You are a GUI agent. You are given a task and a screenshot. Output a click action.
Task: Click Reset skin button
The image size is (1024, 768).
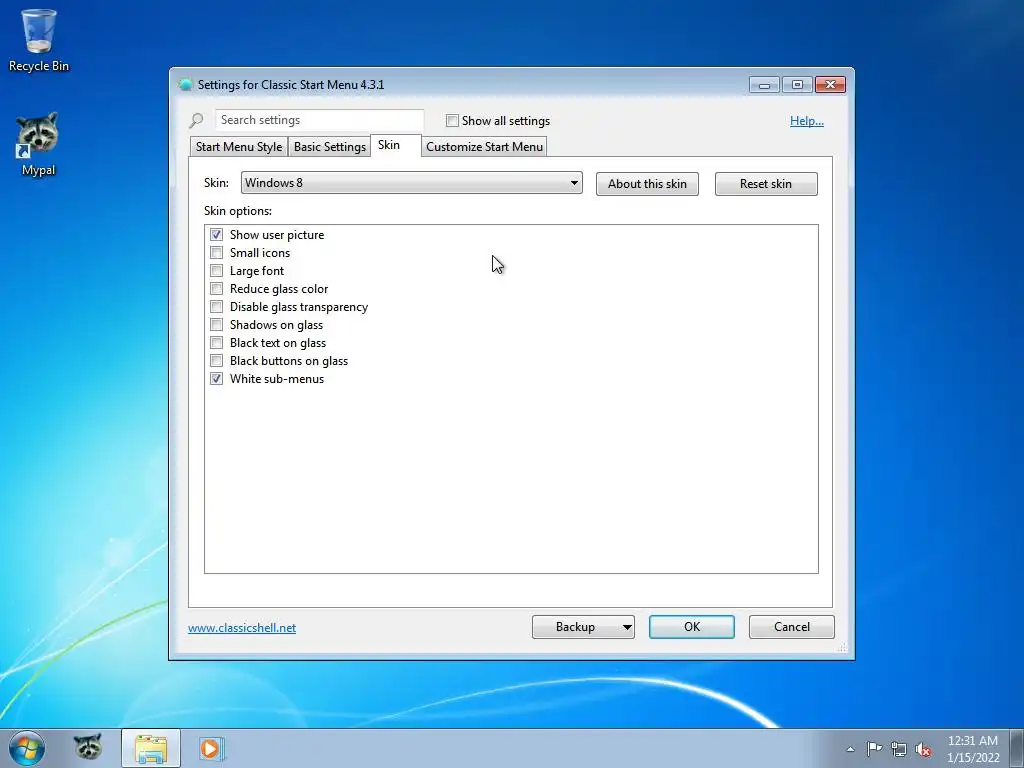[x=766, y=184]
